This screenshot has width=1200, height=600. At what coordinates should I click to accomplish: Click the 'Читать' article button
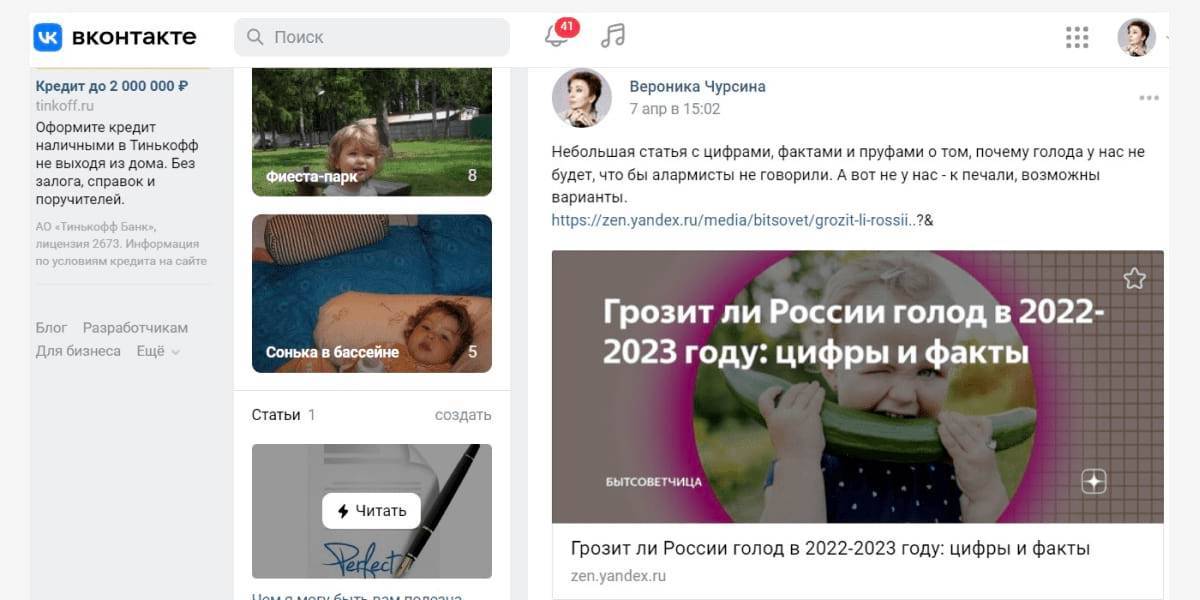[x=371, y=511]
